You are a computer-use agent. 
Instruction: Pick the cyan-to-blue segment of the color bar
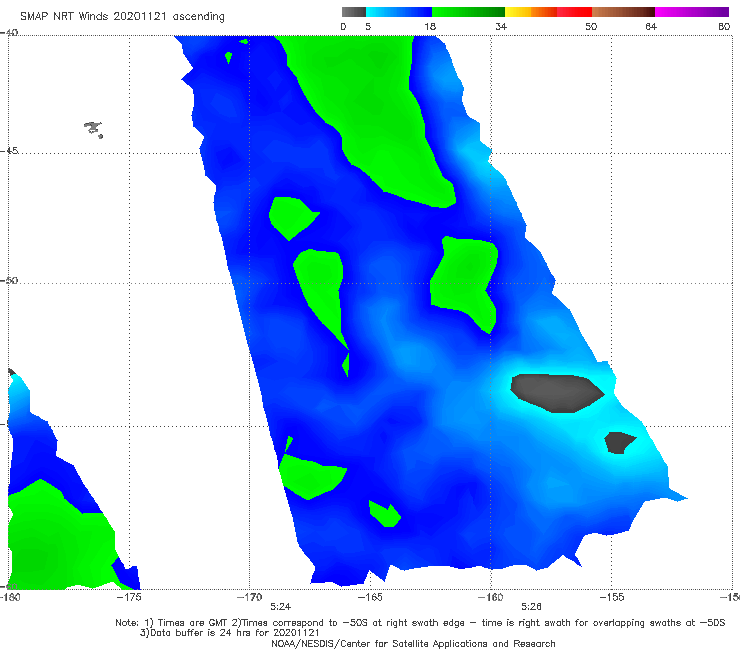tap(399, 12)
